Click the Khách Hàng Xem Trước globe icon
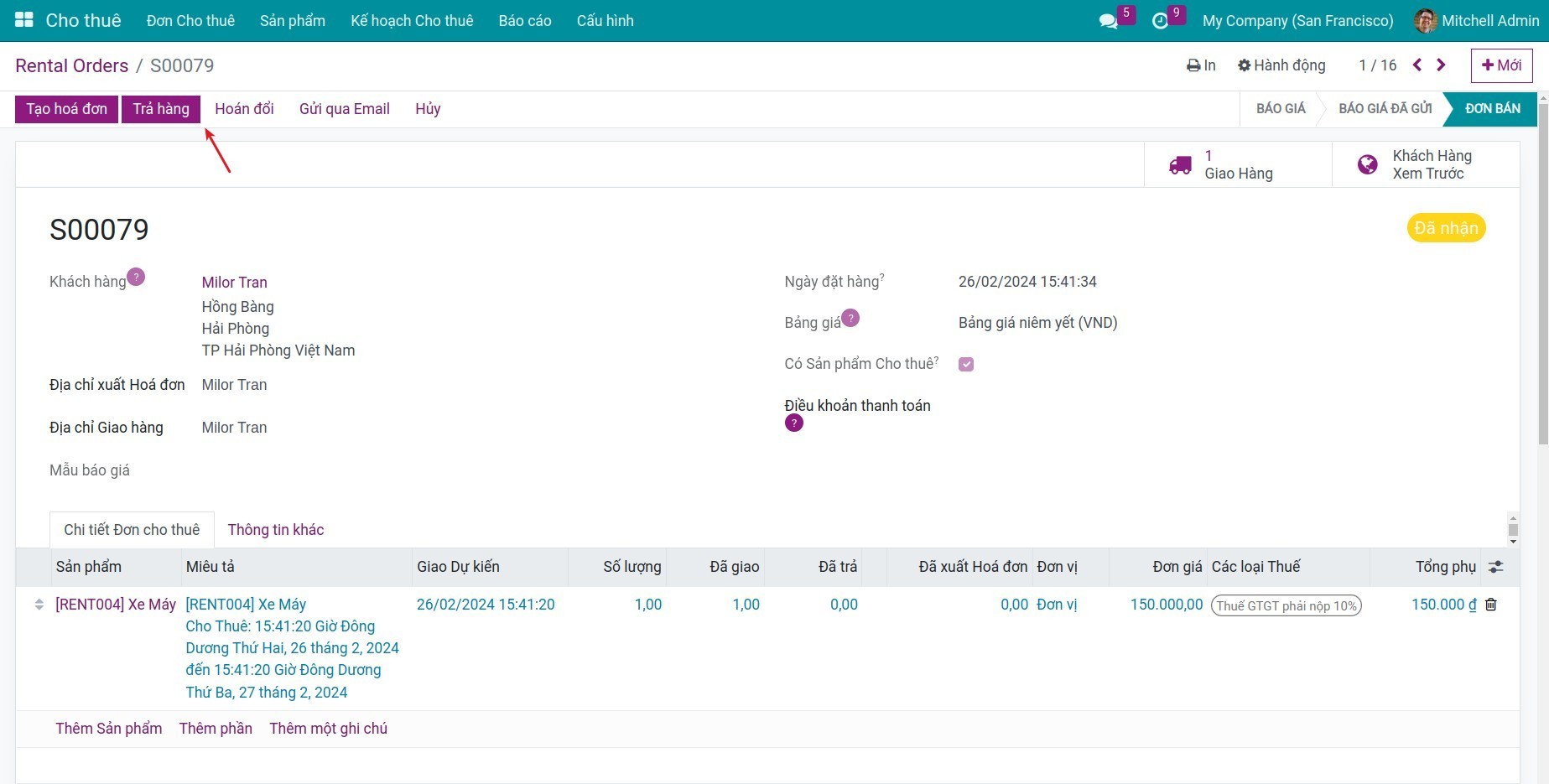 [1367, 165]
